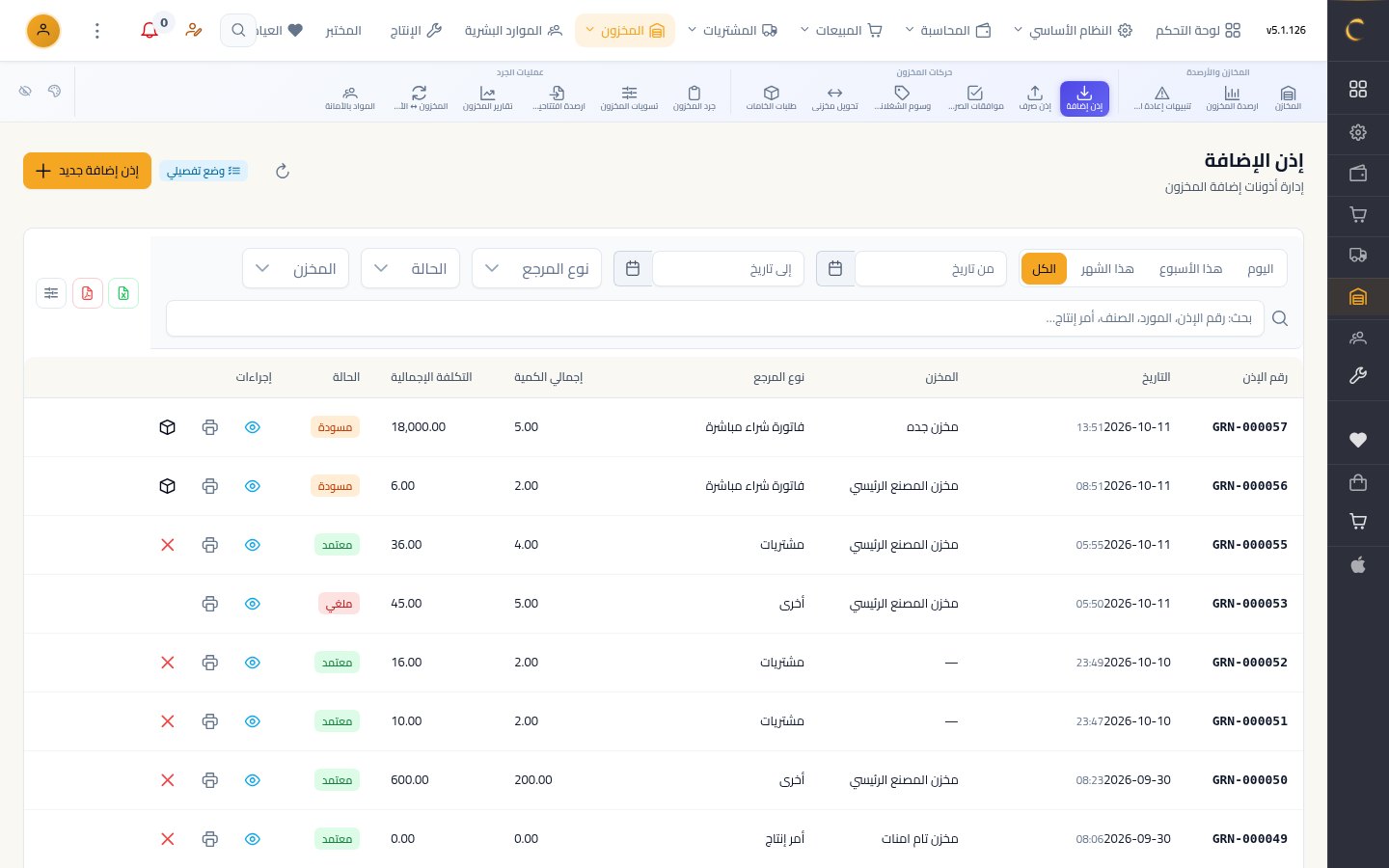View details of GRN-000057 with eye icon
1389x868 pixels.
(253, 427)
